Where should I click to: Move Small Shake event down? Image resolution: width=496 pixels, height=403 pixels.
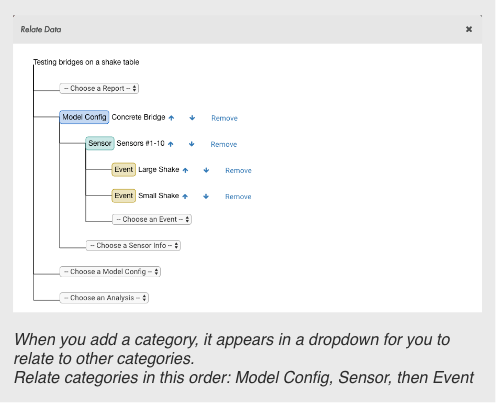click(206, 196)
